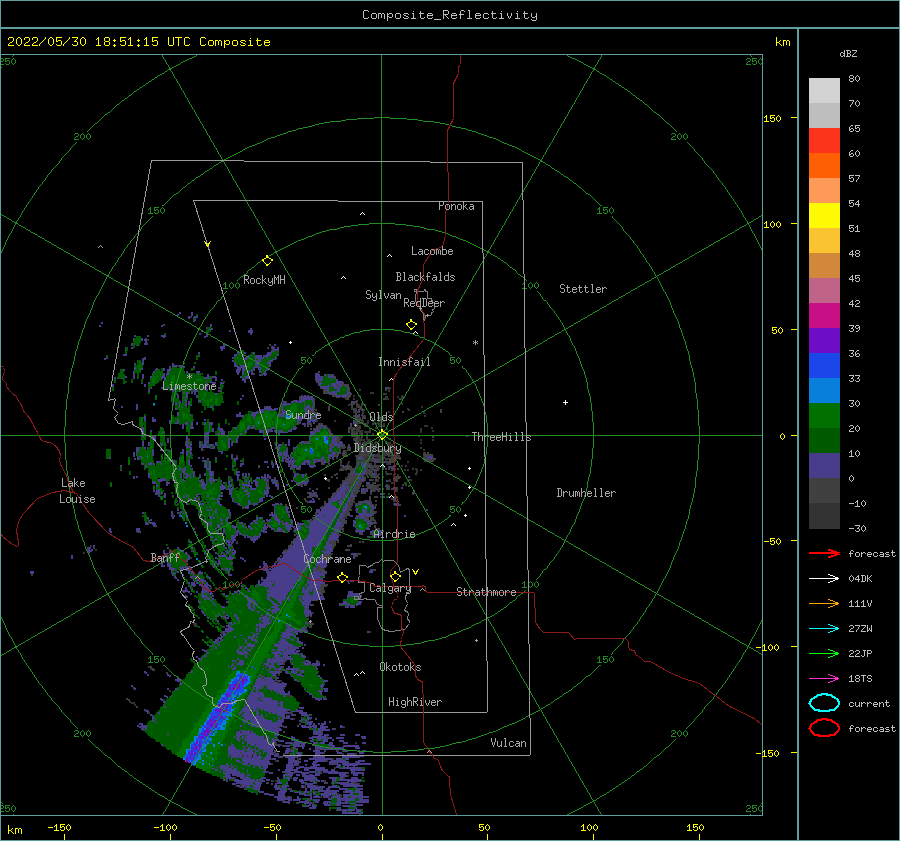This screenshot has width=900, height=841.
Task: Pick the bright green swatch below 30 dBZ
Action: tap(824, 416)
